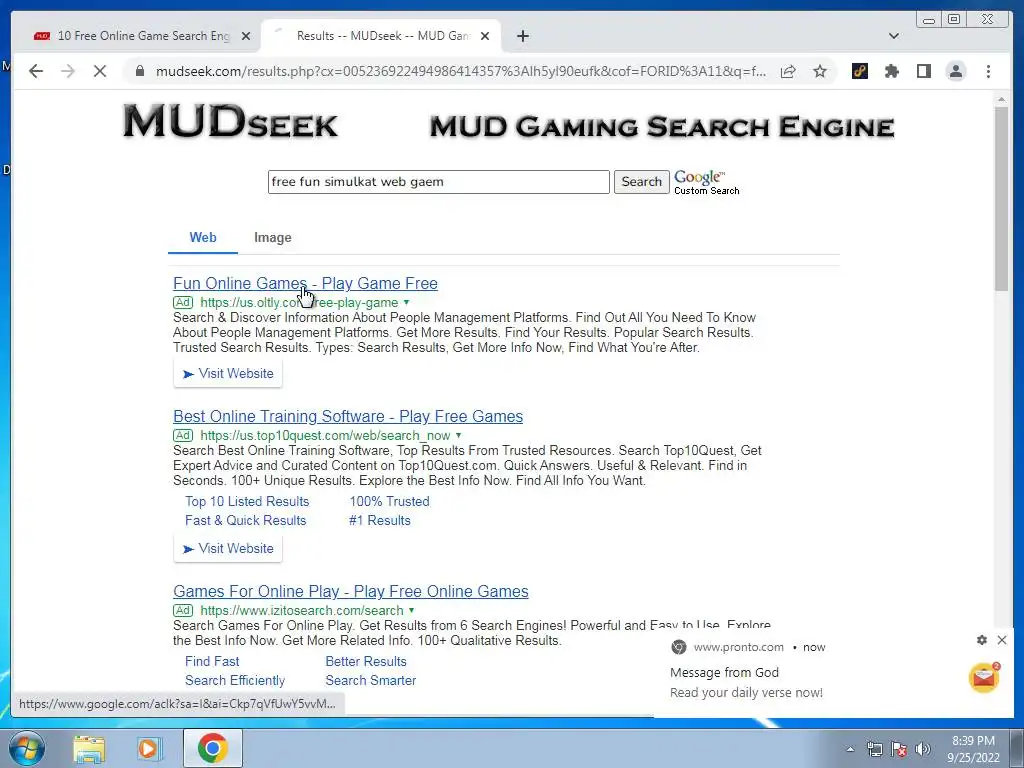The width and height of the screenshot is (1024, 768).
Task: Expand the top10quest.com ad URL dropdown arrow
Action: (458, 435)
